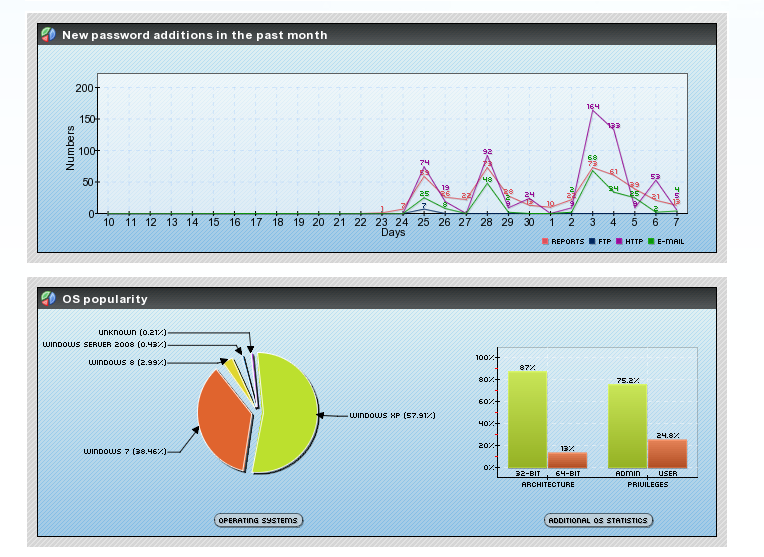Click the Operating Systems button

click(x=258, y=520)
